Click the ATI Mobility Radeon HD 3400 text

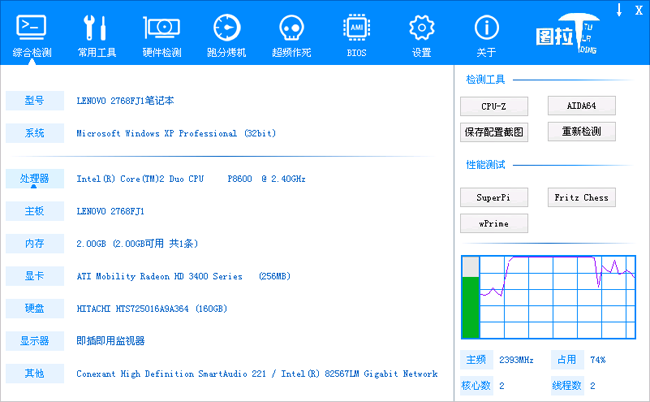(x=184, y=276)
